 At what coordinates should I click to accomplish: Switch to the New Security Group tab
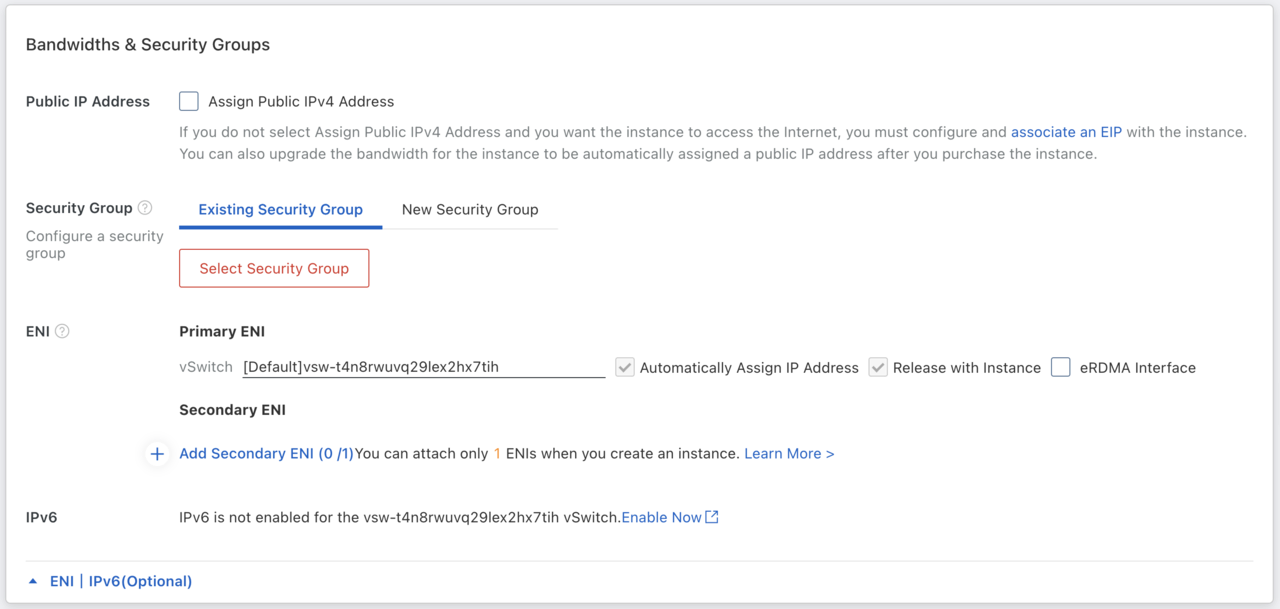[x=470, y=209]
